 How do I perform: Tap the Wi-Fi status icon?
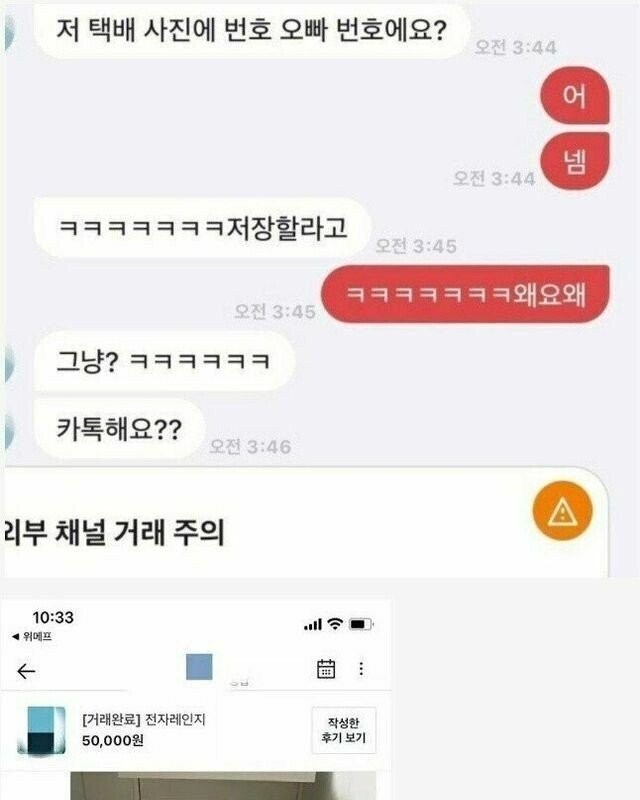click(335, 623)
